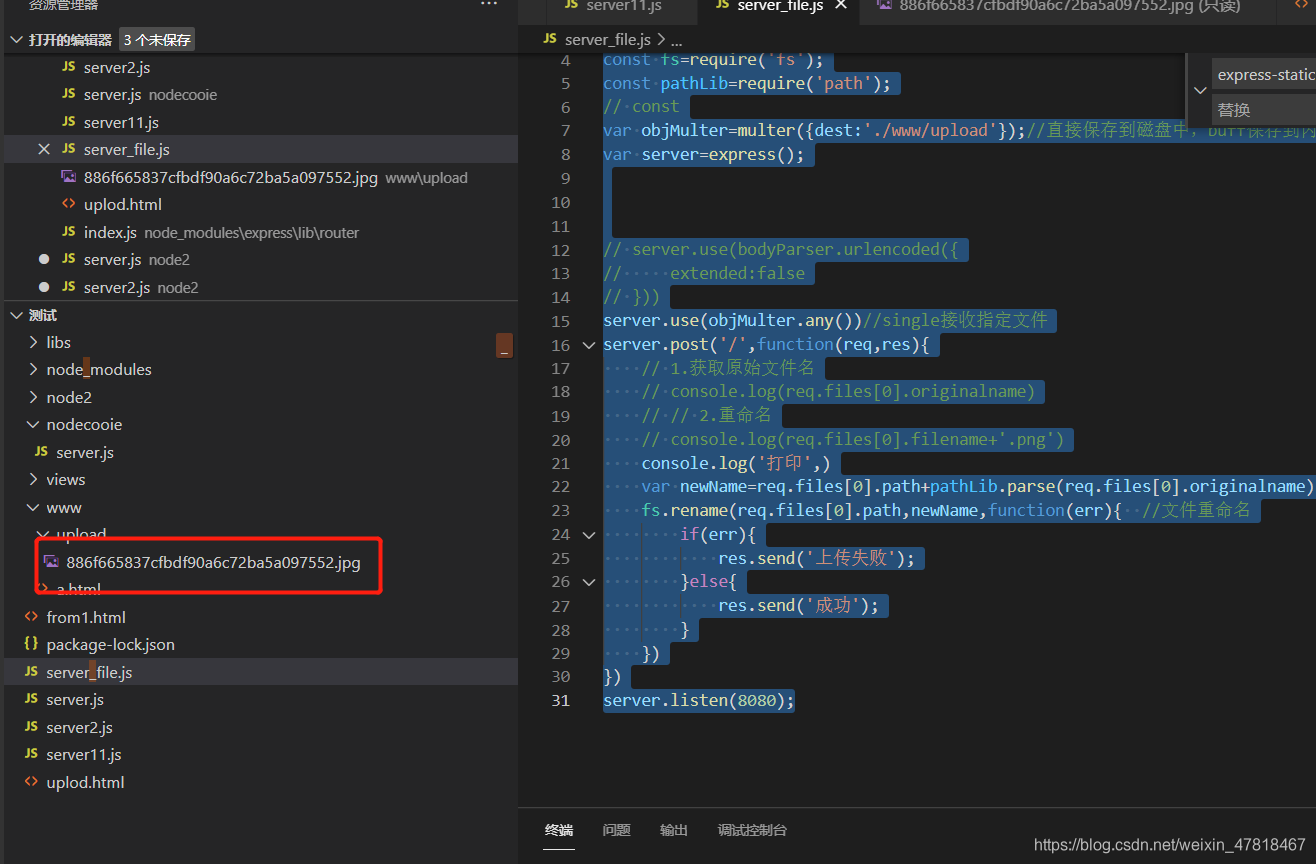Click the 替换 replace input field

point(1264,109)
